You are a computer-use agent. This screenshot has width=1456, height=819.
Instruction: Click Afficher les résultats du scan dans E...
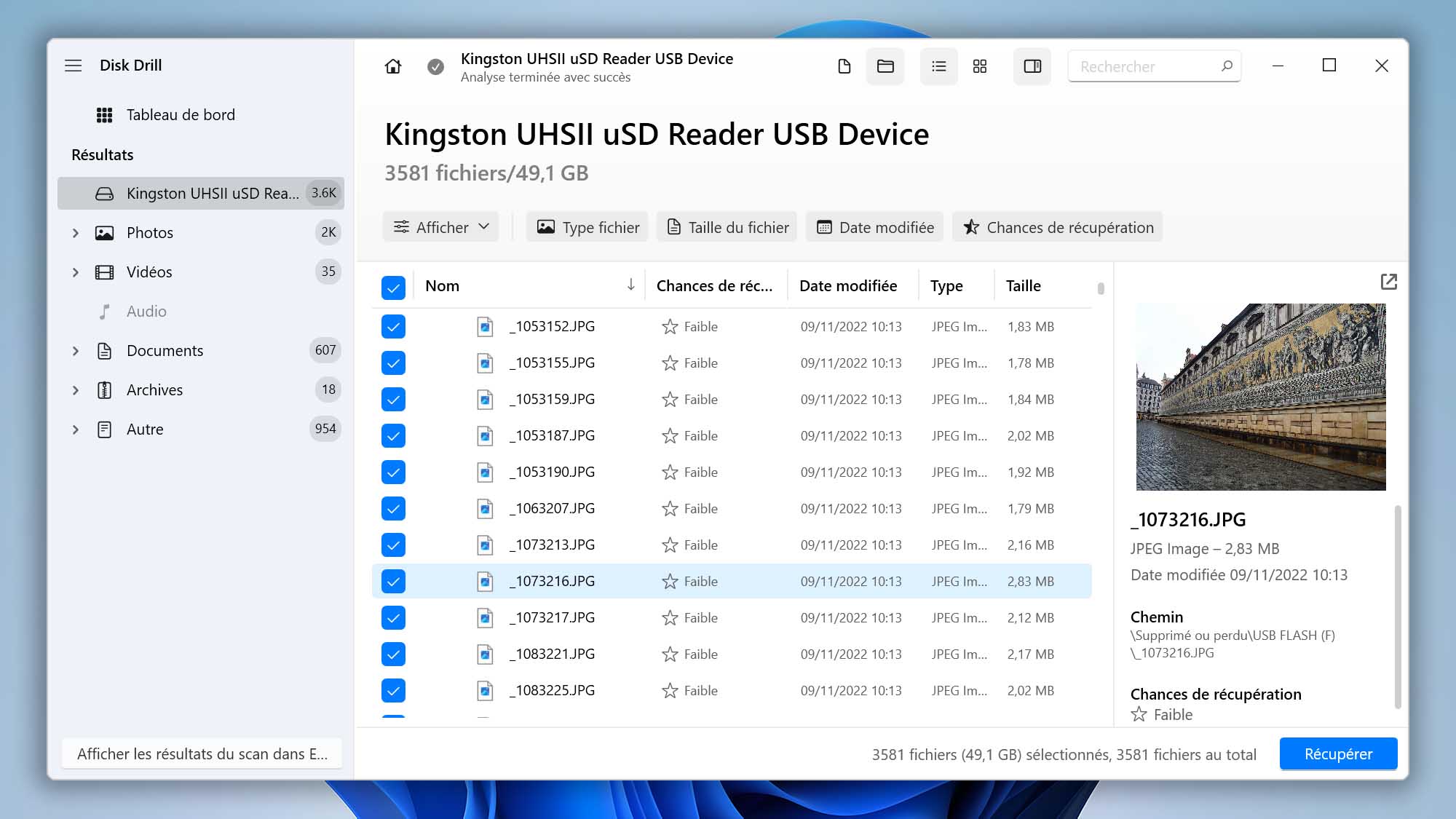pyautogui.click(x=204, y=753)
